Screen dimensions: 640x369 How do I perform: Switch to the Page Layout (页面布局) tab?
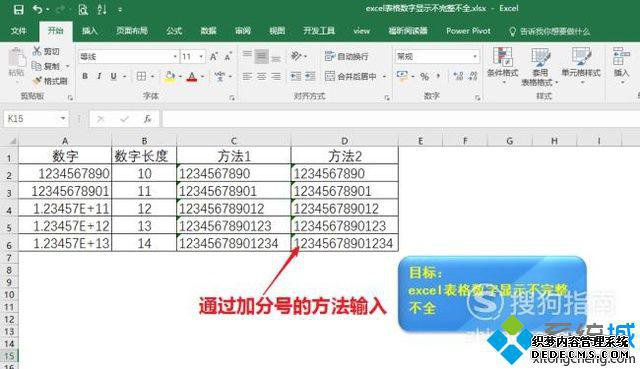(132, 31)
